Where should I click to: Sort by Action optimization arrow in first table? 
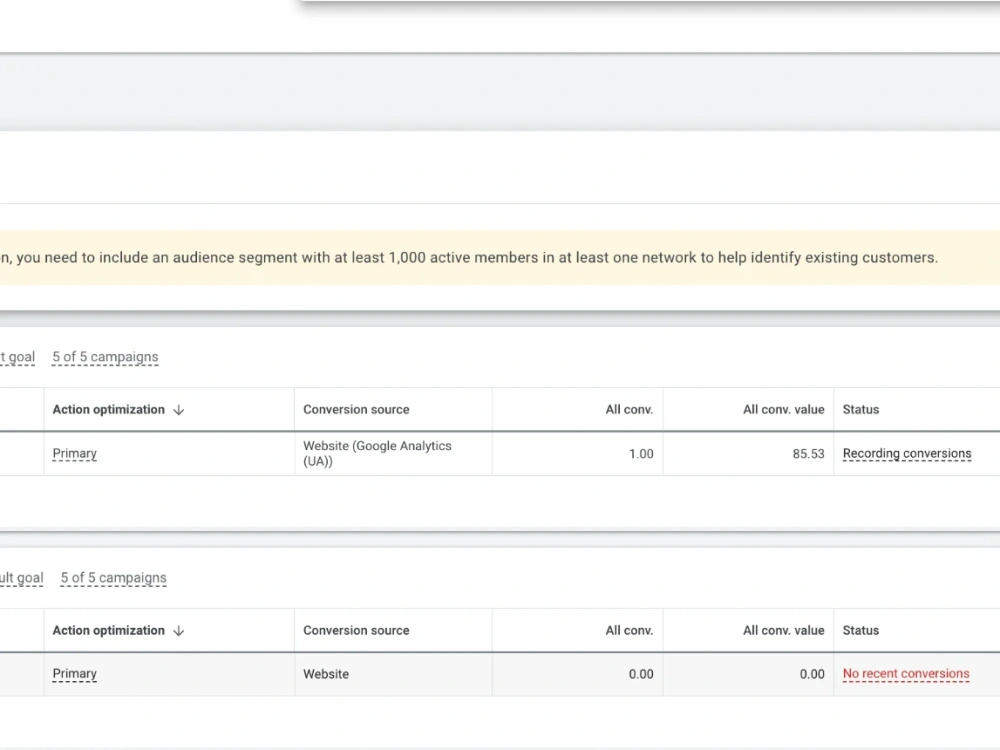(179, 410)
